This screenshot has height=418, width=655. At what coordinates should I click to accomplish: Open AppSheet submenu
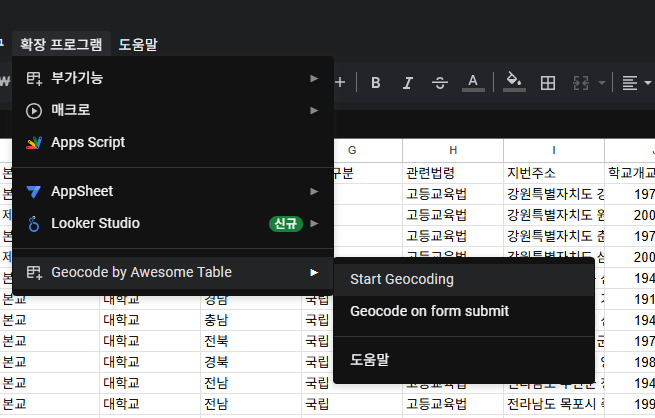(173, 191)
